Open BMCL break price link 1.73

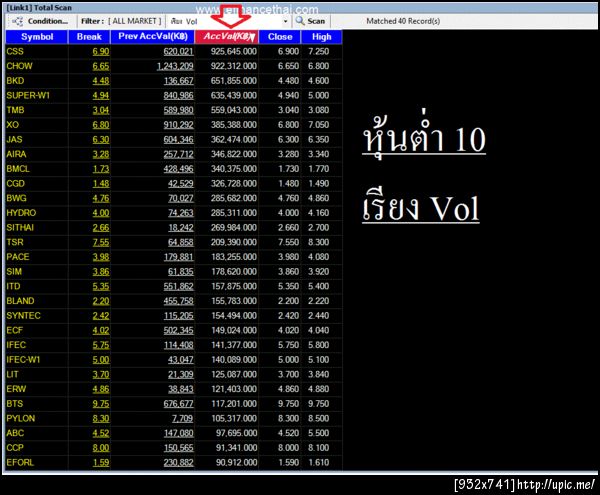tap(101, 169)
